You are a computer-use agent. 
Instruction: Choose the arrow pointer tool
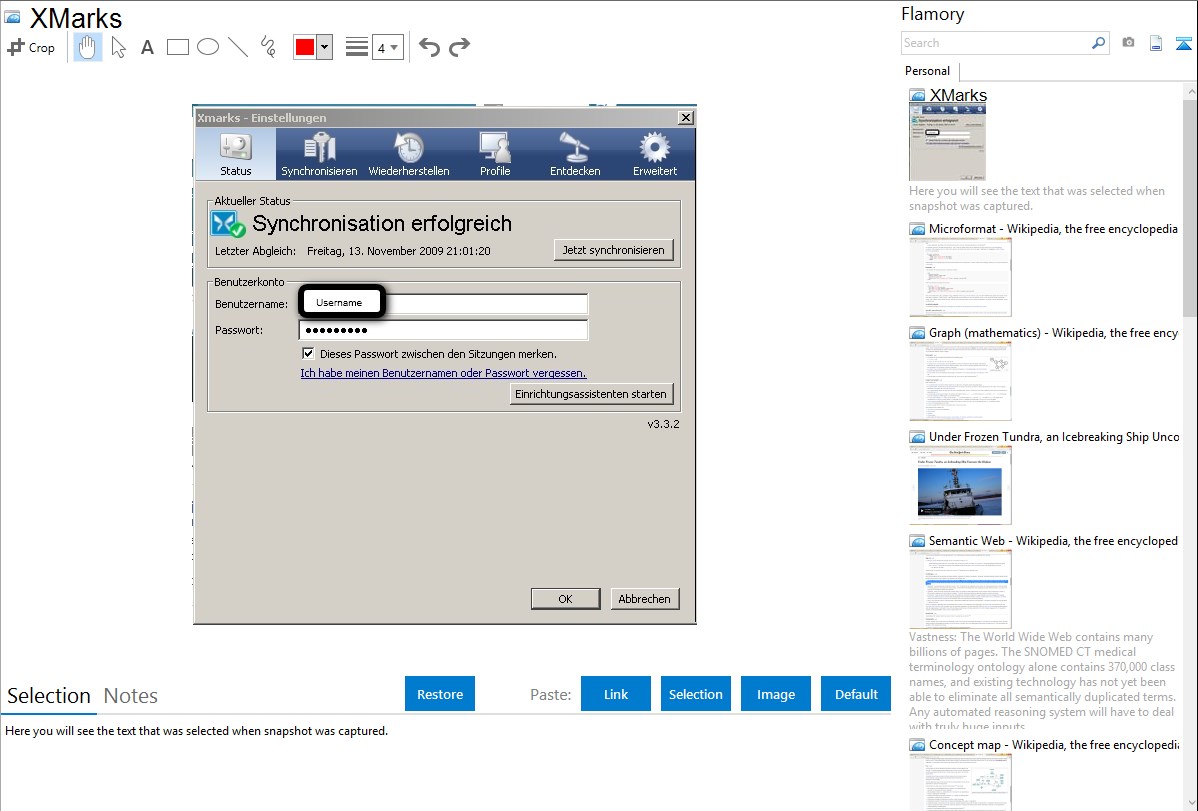pos(119,47)
